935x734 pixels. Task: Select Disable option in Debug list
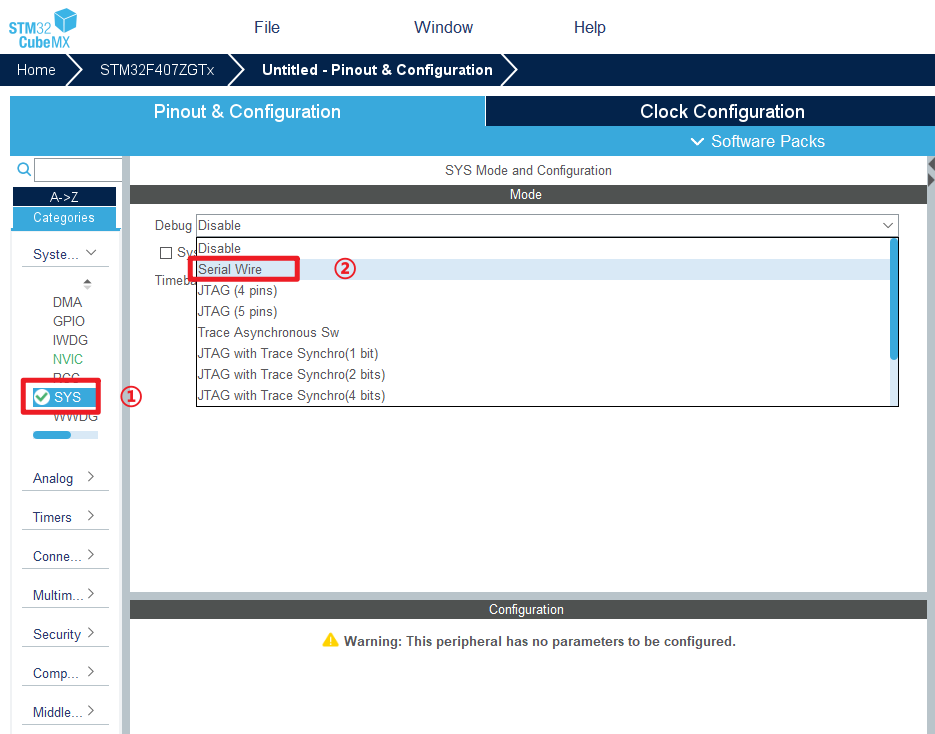point(543,248)
